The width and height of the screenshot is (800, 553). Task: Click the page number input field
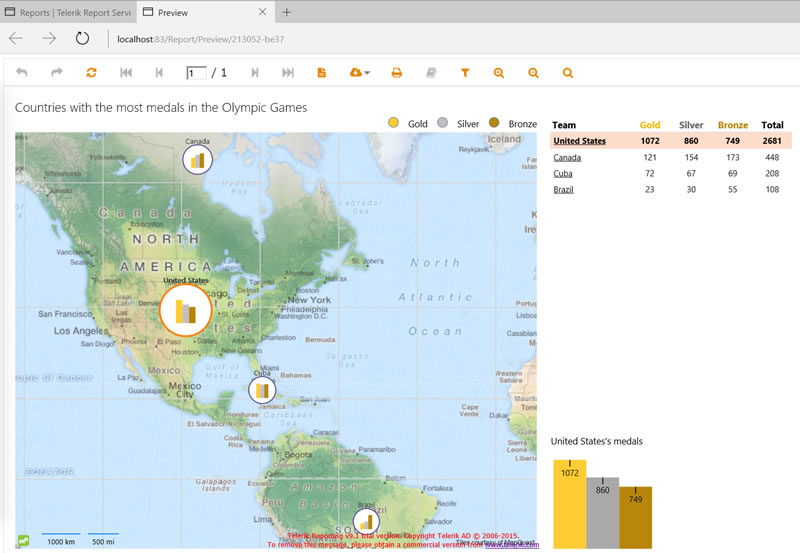tap(196, 73)
